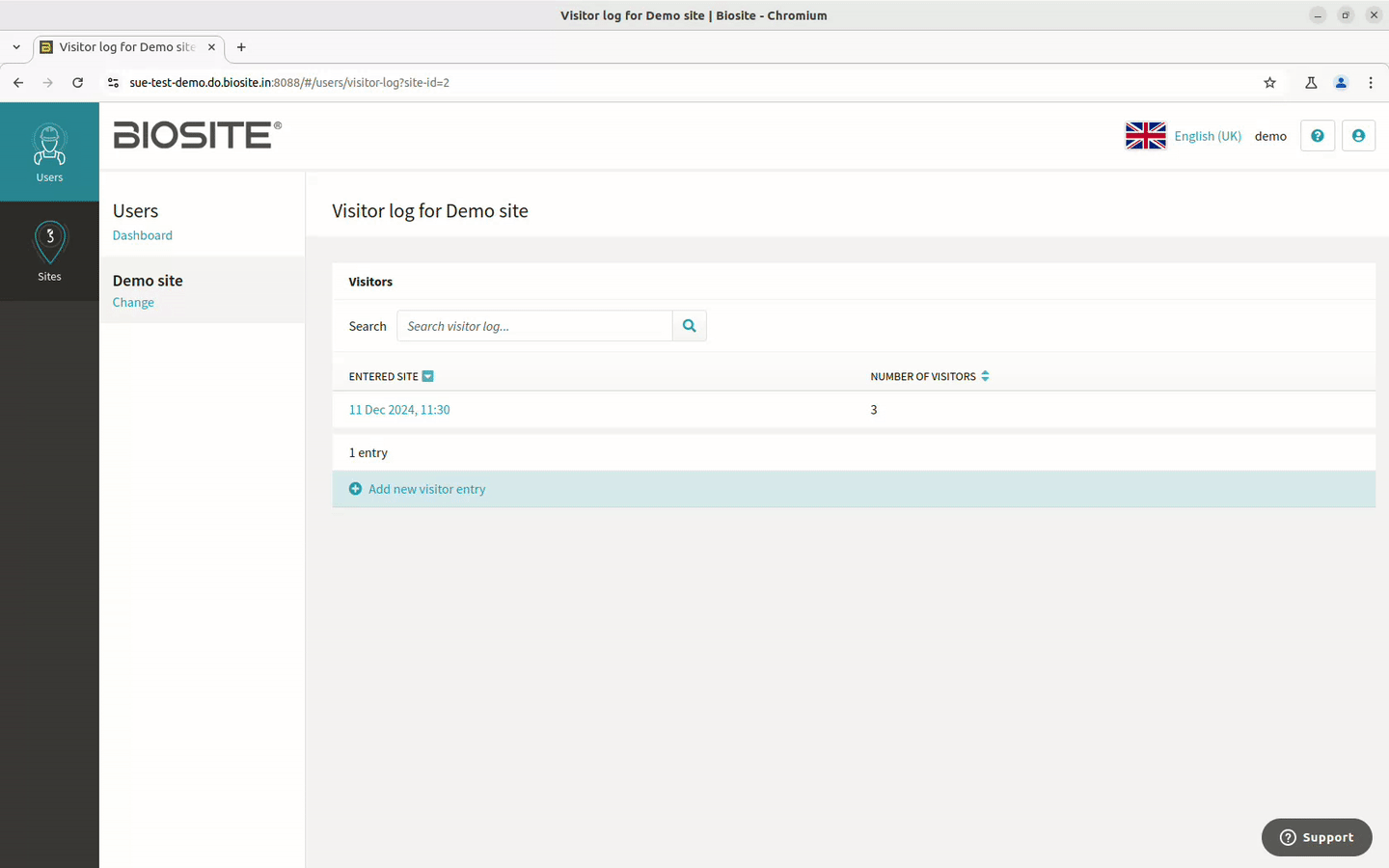Open the help question mark button
The height and width of the screenshot is (868, 1389).
1317,136
